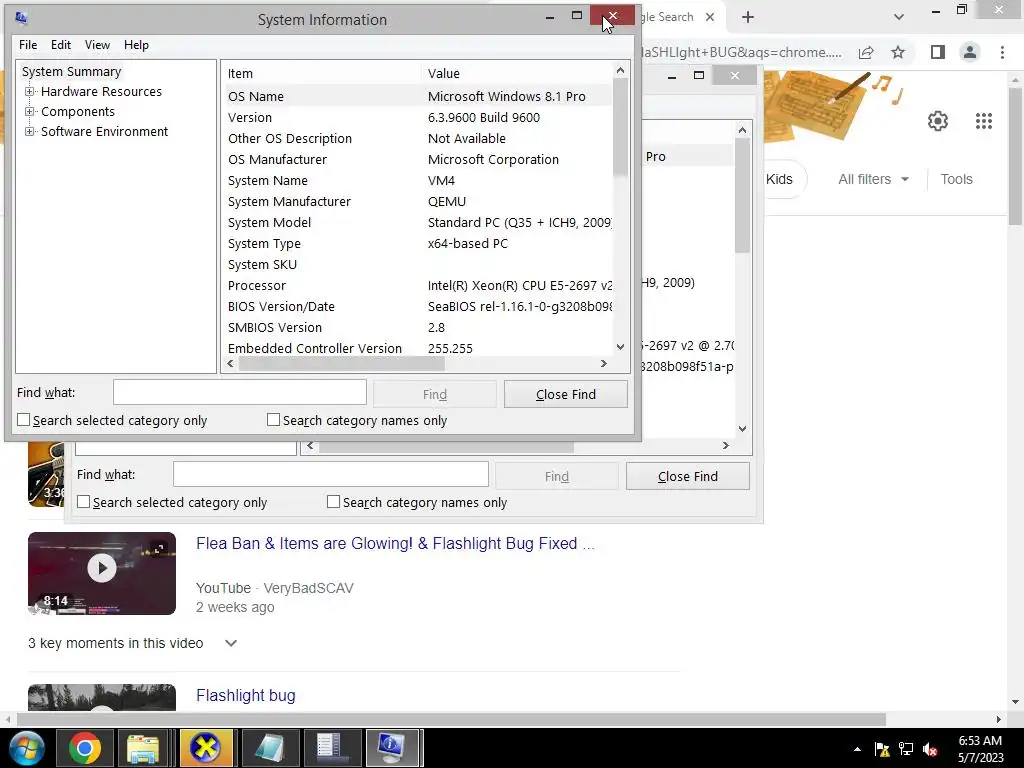Open the Google apps grid icon
The width and height of the screenshot is (1024, 768).
click(x=984, y=121)
